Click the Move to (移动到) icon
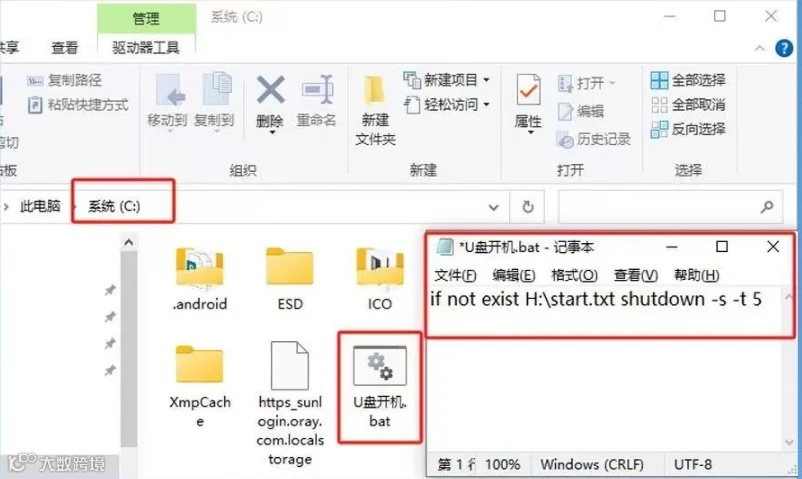 click(x=168, y=90)
